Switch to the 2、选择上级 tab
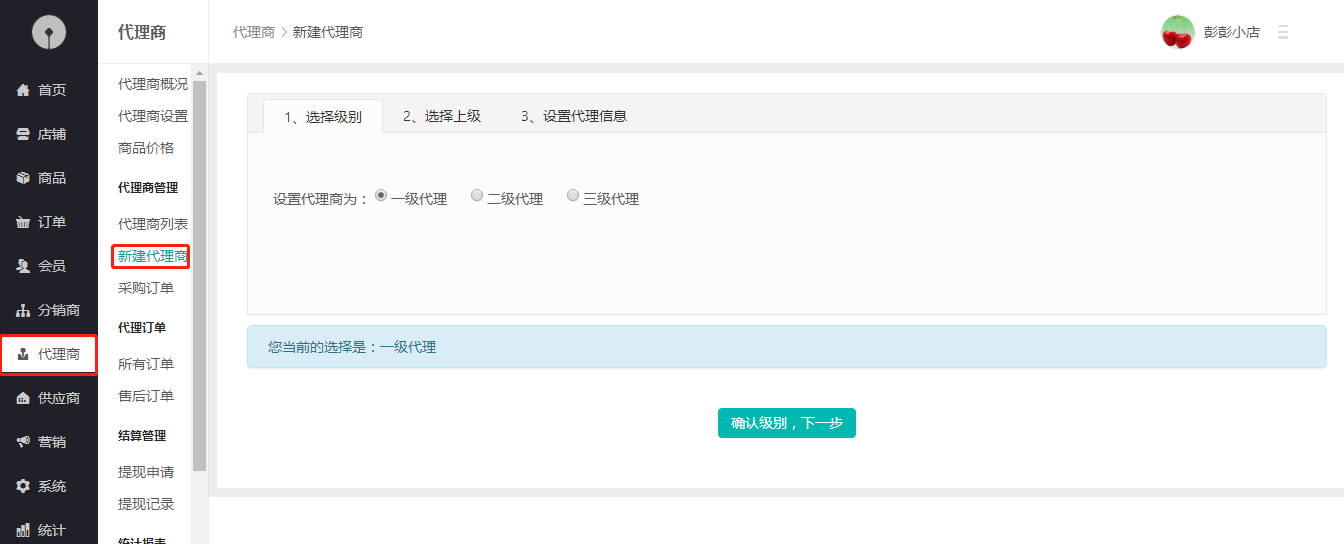This screenshot has height=544, width=1344. pos(442,116)
